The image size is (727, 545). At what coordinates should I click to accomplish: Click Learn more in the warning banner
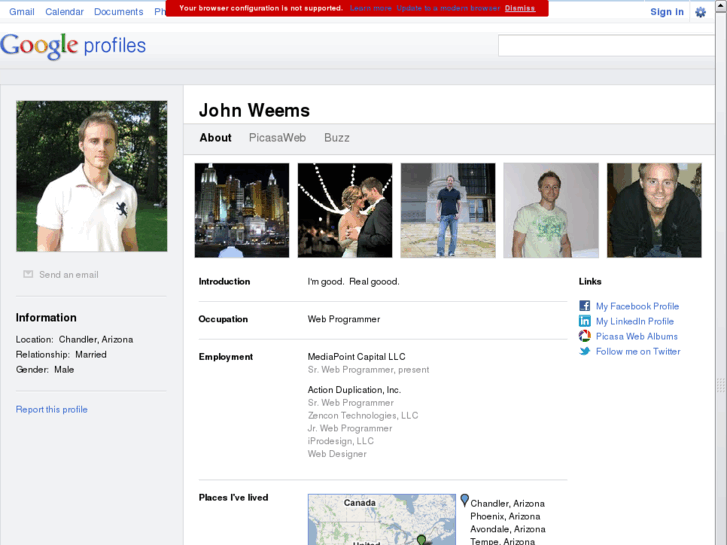(x=370, y=8)
